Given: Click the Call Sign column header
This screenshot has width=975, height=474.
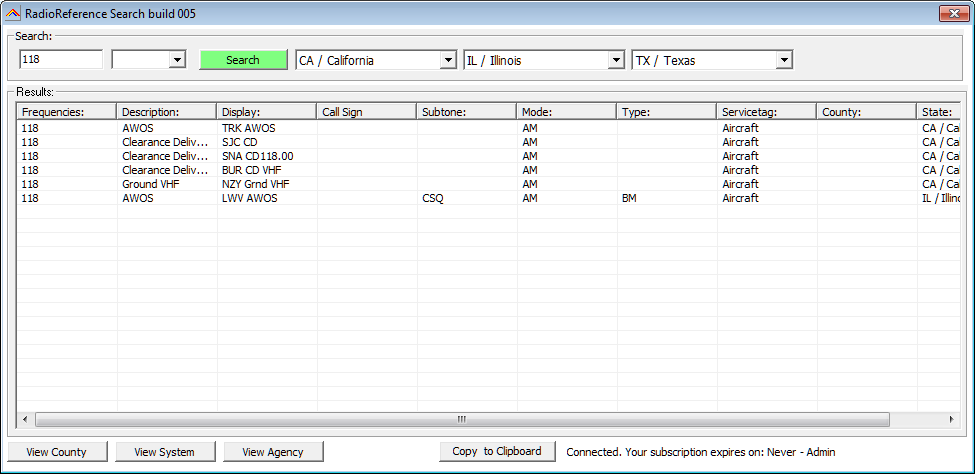Looking at the screenshot, I should pyautogui.click(x=367, y=112).
